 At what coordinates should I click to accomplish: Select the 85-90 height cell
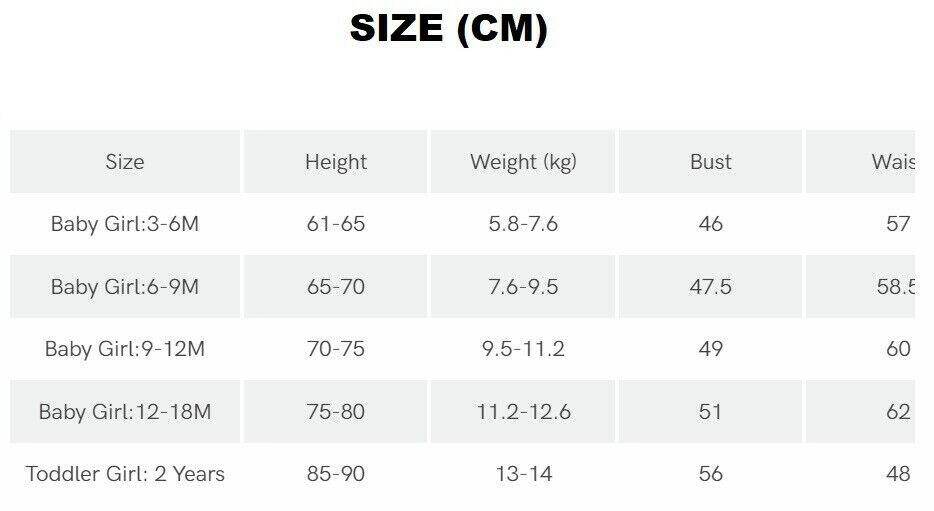pyautogui.click(x=336, y=474)
